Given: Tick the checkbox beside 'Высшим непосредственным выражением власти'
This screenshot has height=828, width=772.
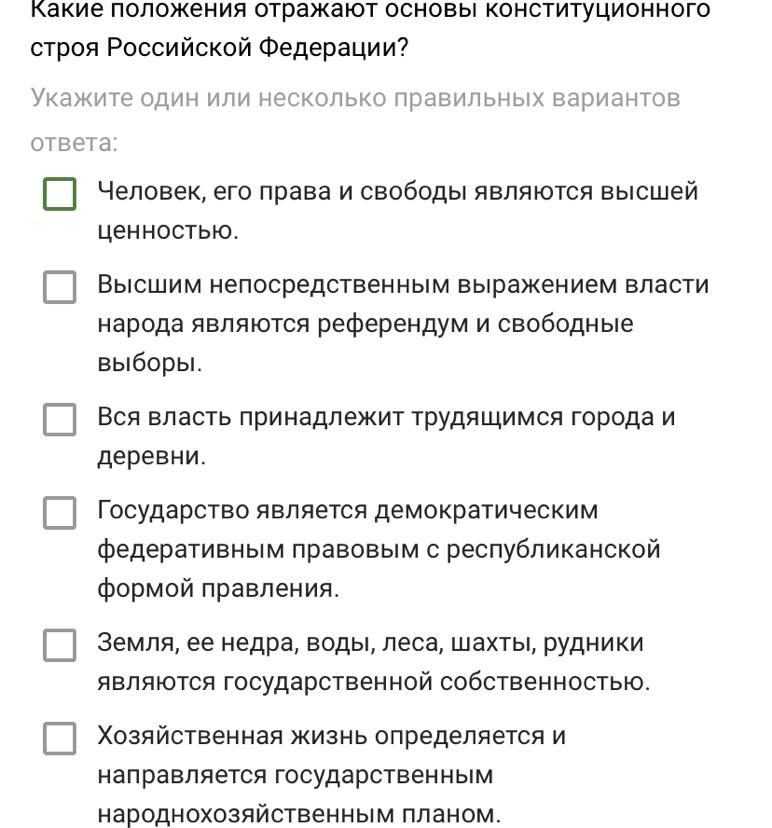Looking at the screenshot, I should click(60, 287).
